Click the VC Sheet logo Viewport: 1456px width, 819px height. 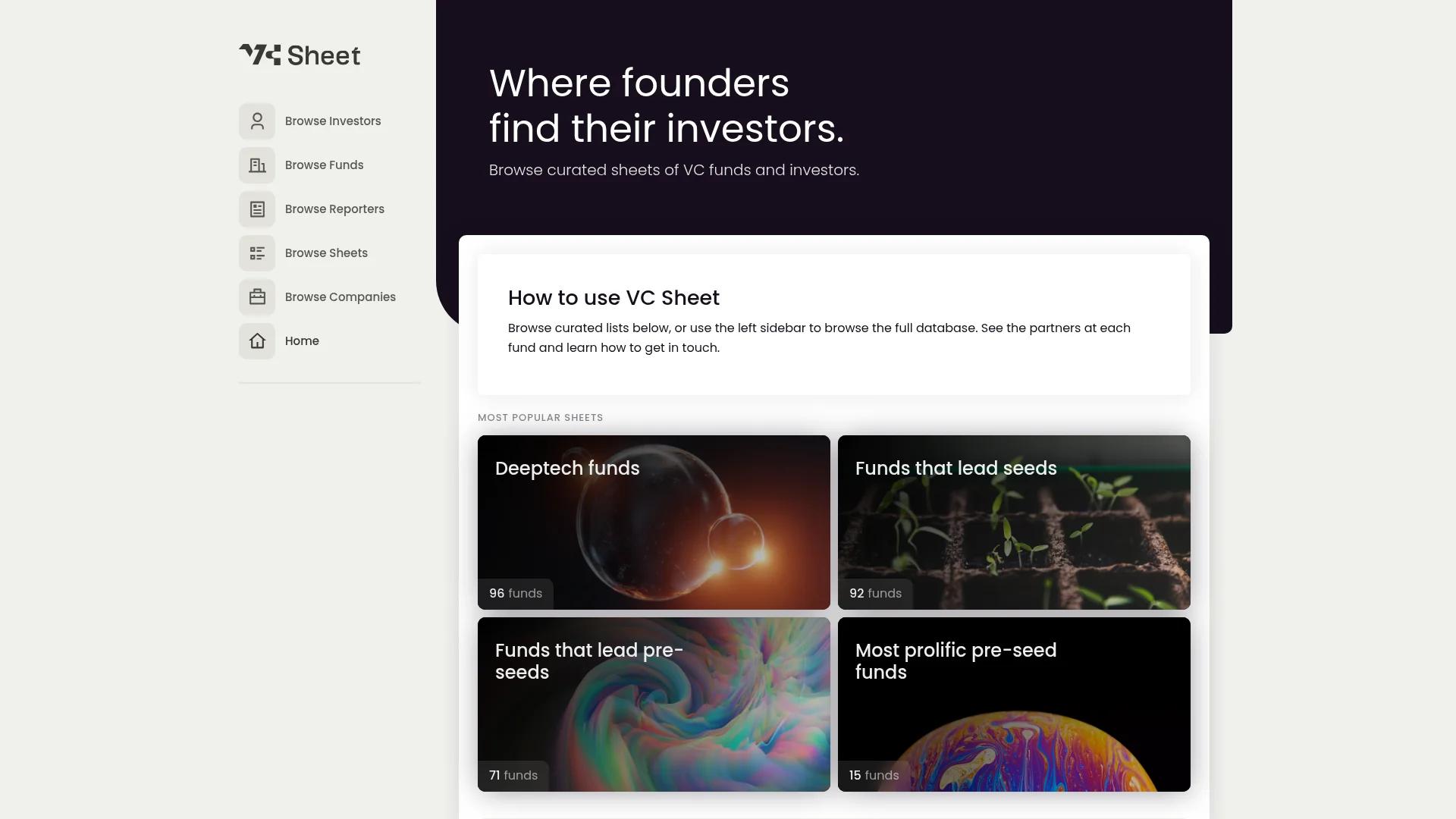[300, 55]
